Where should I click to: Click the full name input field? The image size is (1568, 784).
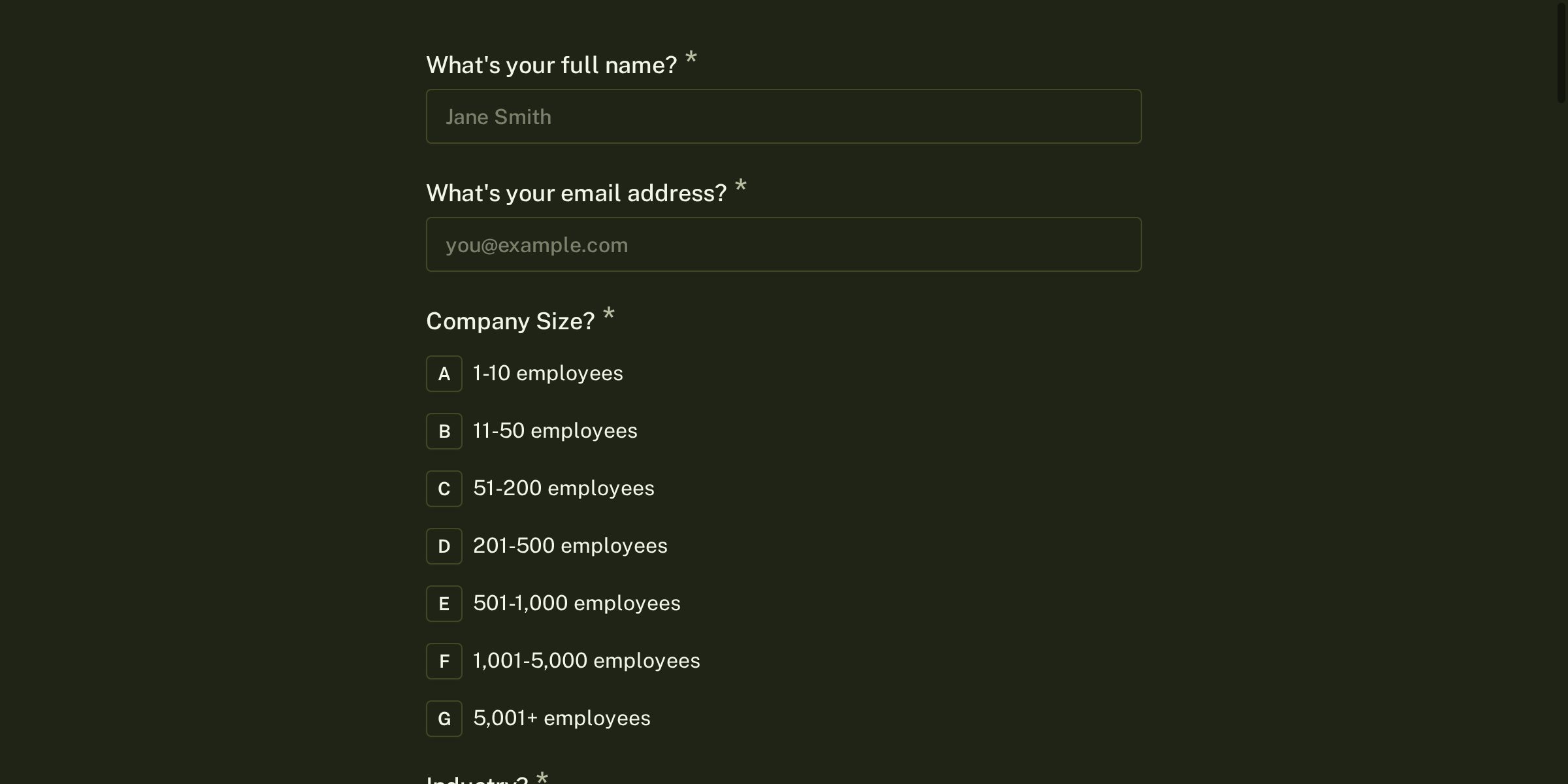[783, 116]
